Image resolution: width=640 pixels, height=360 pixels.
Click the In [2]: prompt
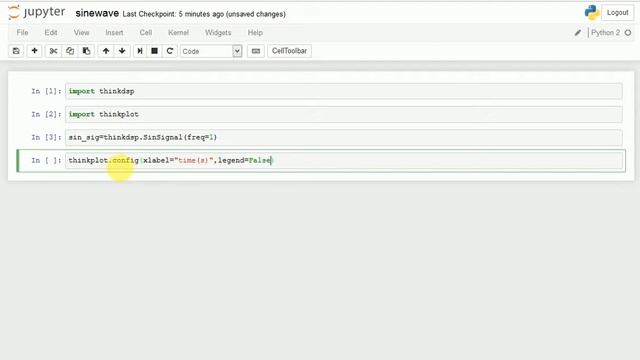(x=46, y=114)
